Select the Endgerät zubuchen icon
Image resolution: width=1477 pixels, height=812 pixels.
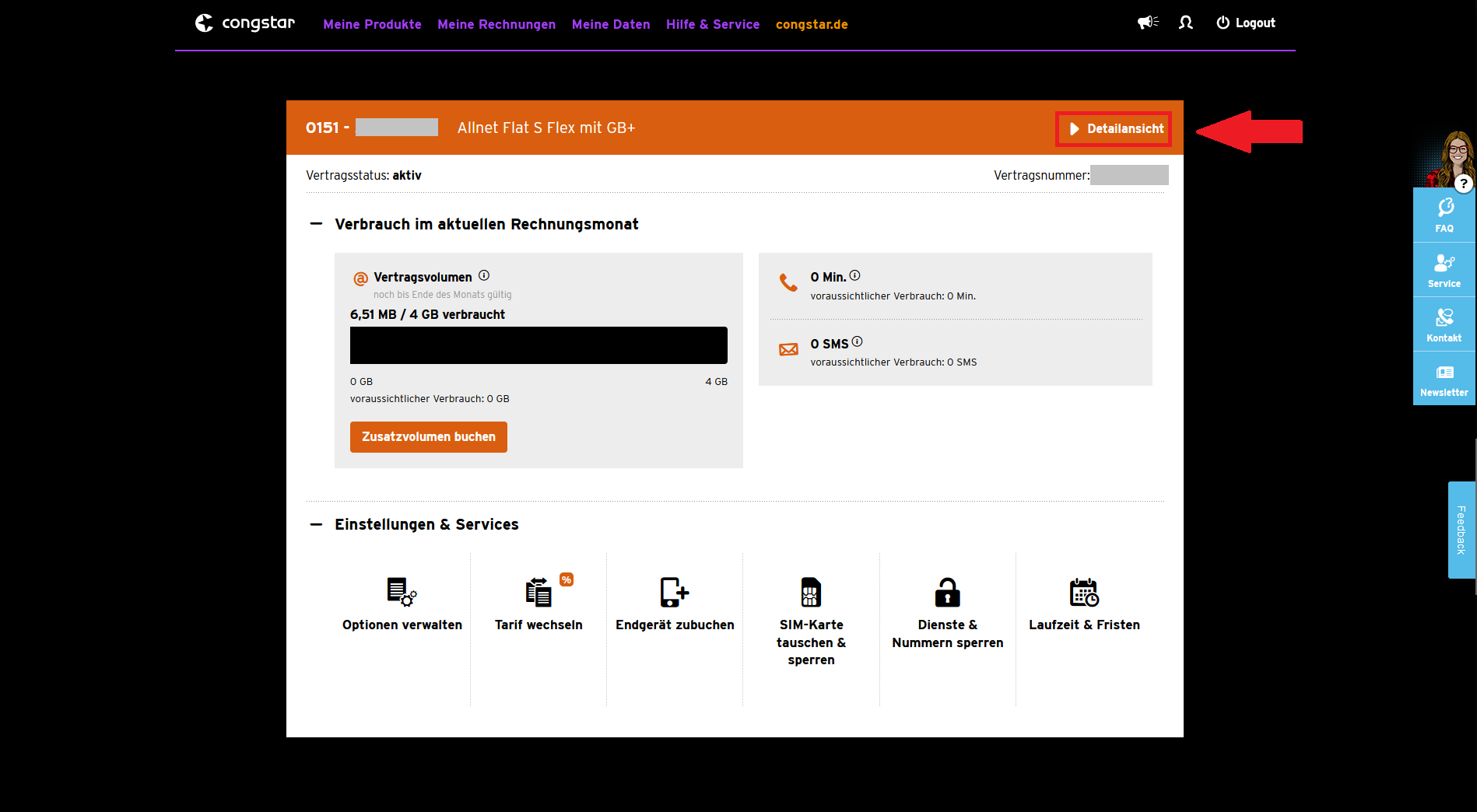point(674,593)
